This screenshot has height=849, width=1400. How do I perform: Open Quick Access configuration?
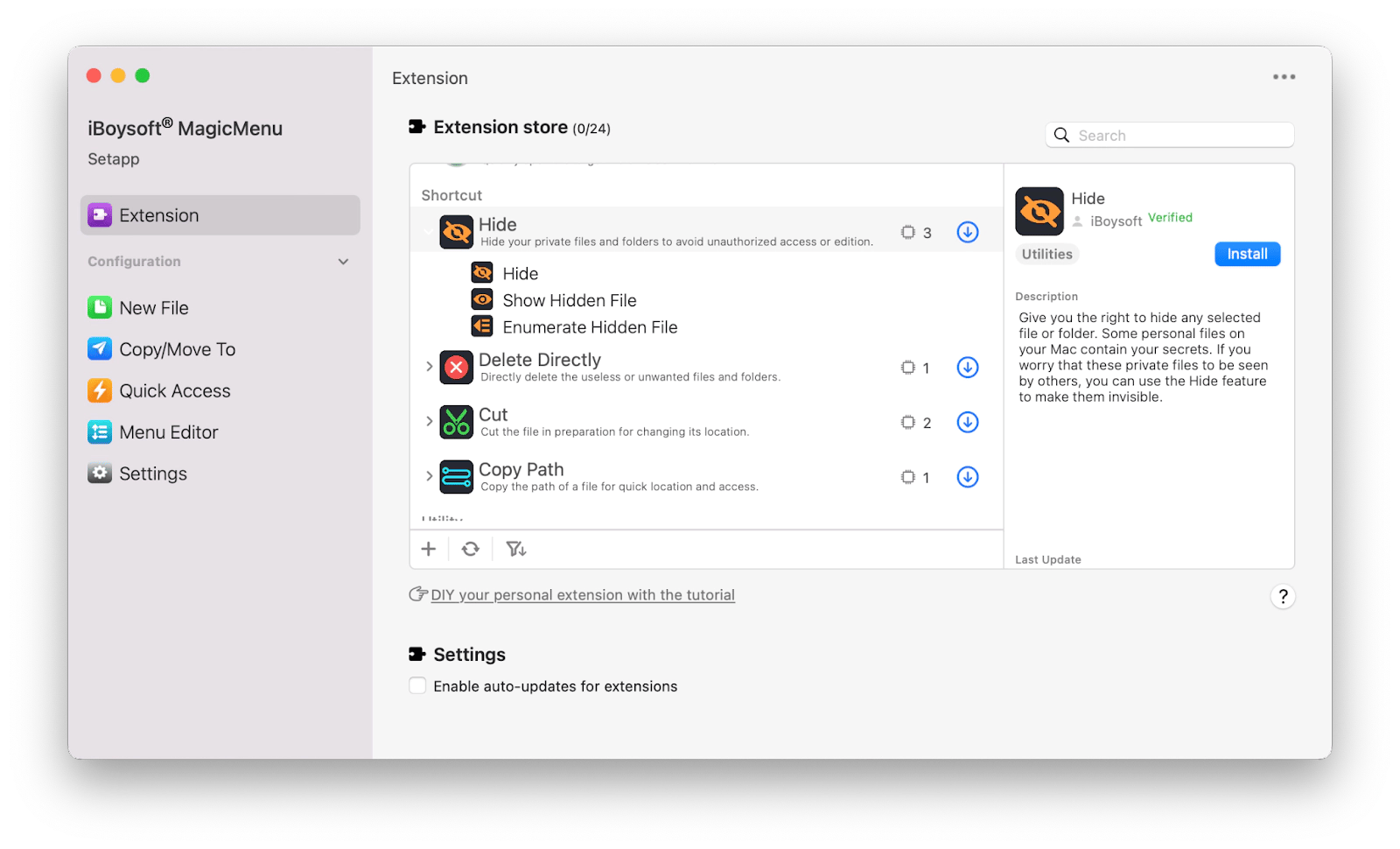click(x=159, y=391)
